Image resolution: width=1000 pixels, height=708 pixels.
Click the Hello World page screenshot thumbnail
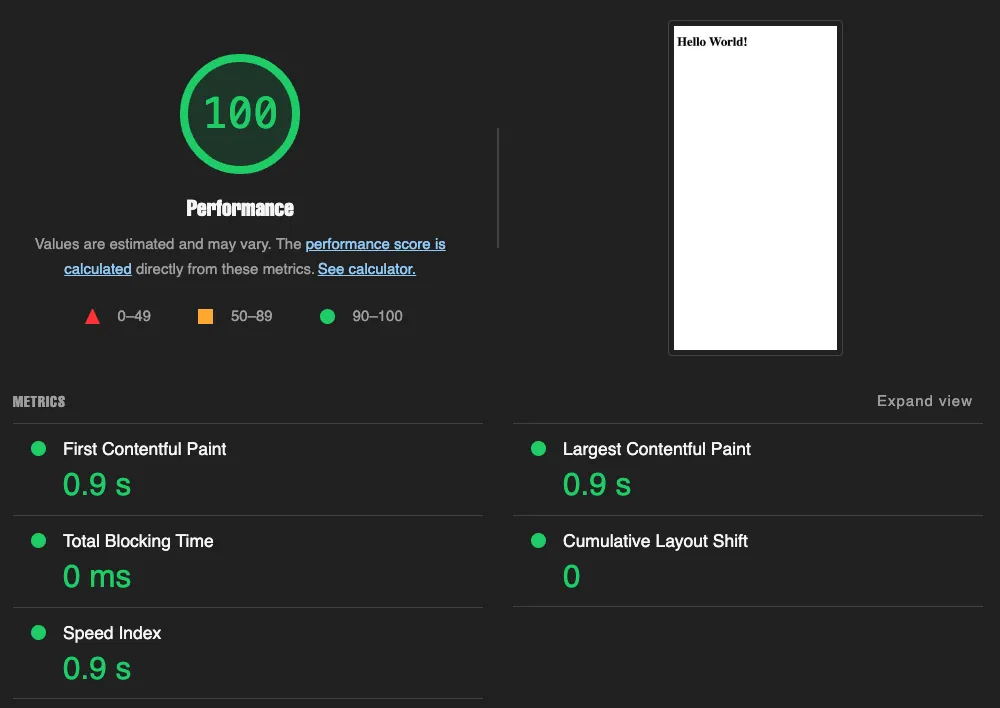coord(755,188)
